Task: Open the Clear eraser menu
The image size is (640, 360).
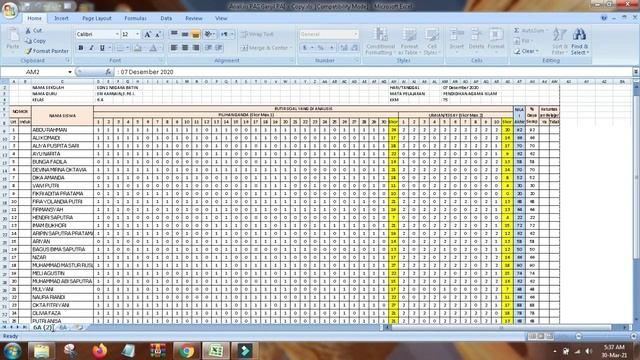Action: tap(526, 51)
